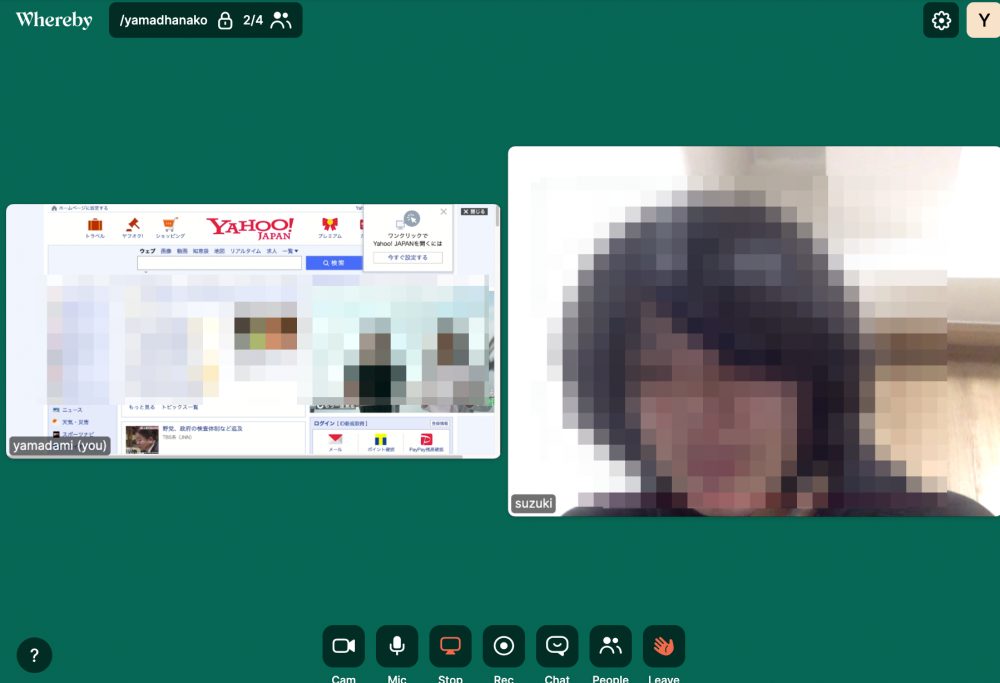Click the Whereby logo
Image resolution: width=1000 pixels, height=683 pixels.
54,20
